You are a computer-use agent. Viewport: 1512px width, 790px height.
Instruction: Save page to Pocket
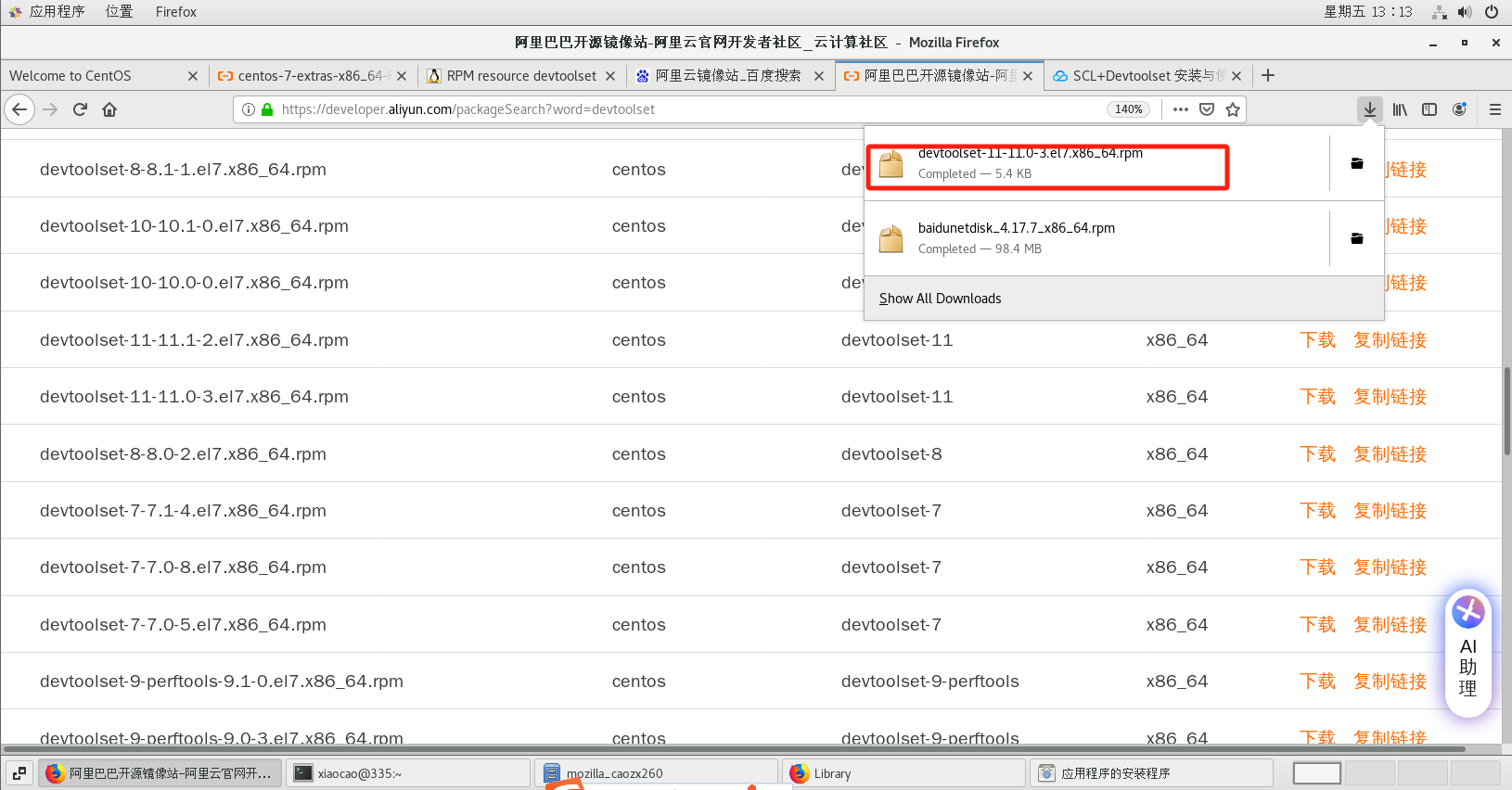(x=1207, y=109)
